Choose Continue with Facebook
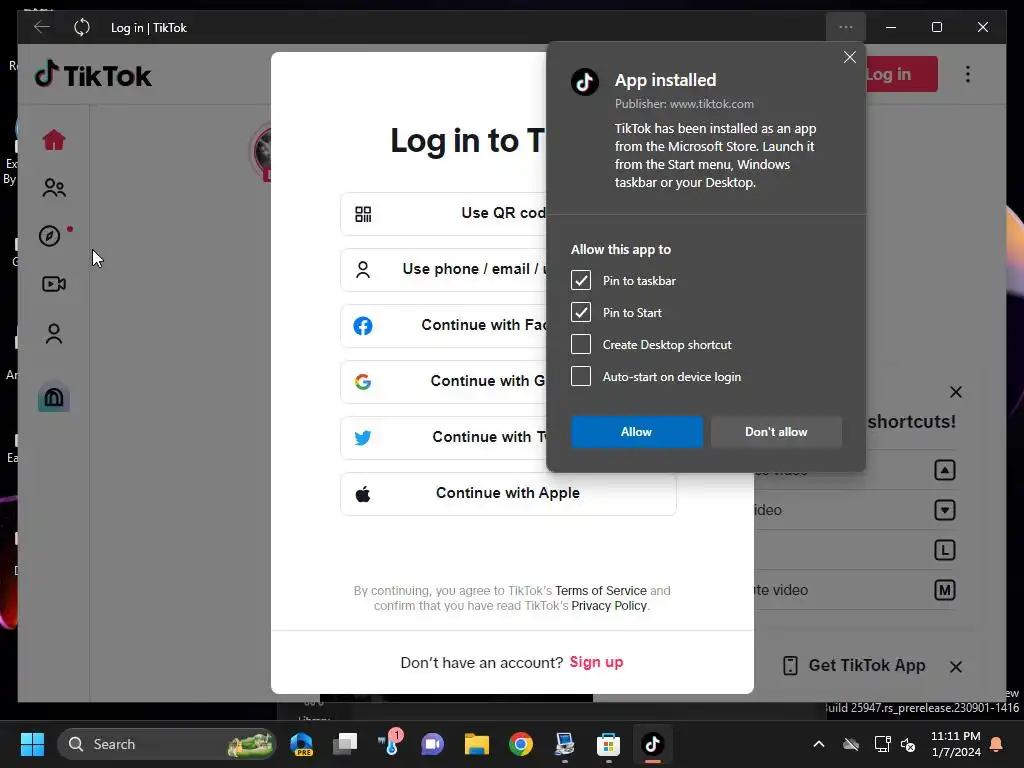 (x=443, y=326)
